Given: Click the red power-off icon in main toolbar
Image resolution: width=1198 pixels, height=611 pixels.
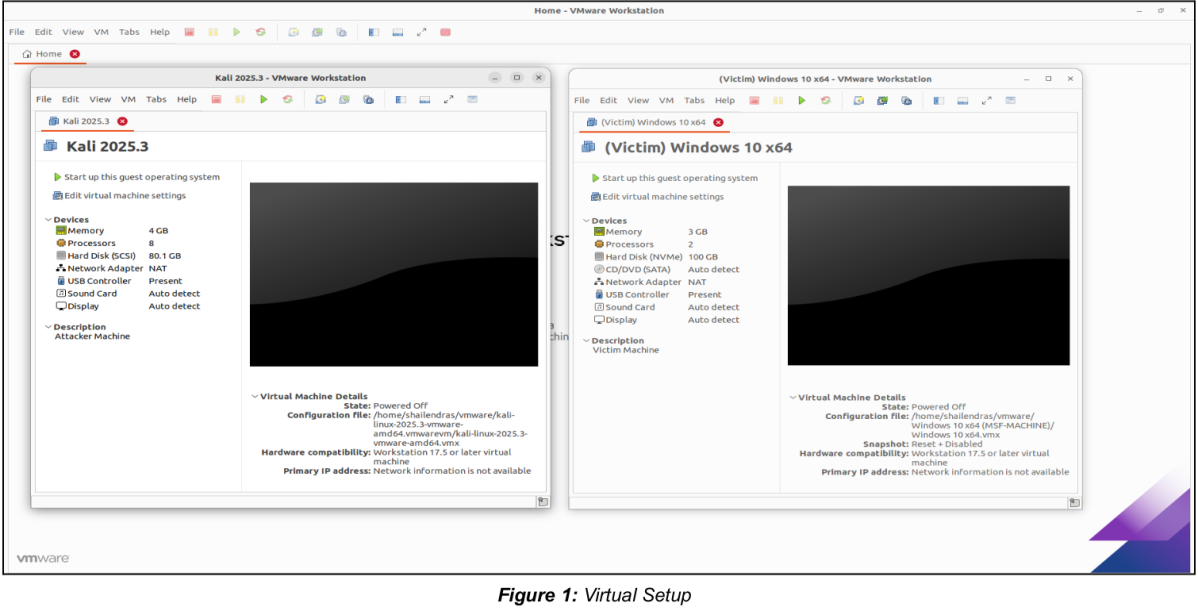Looking at the screenshot, I should tap(189, 32).
